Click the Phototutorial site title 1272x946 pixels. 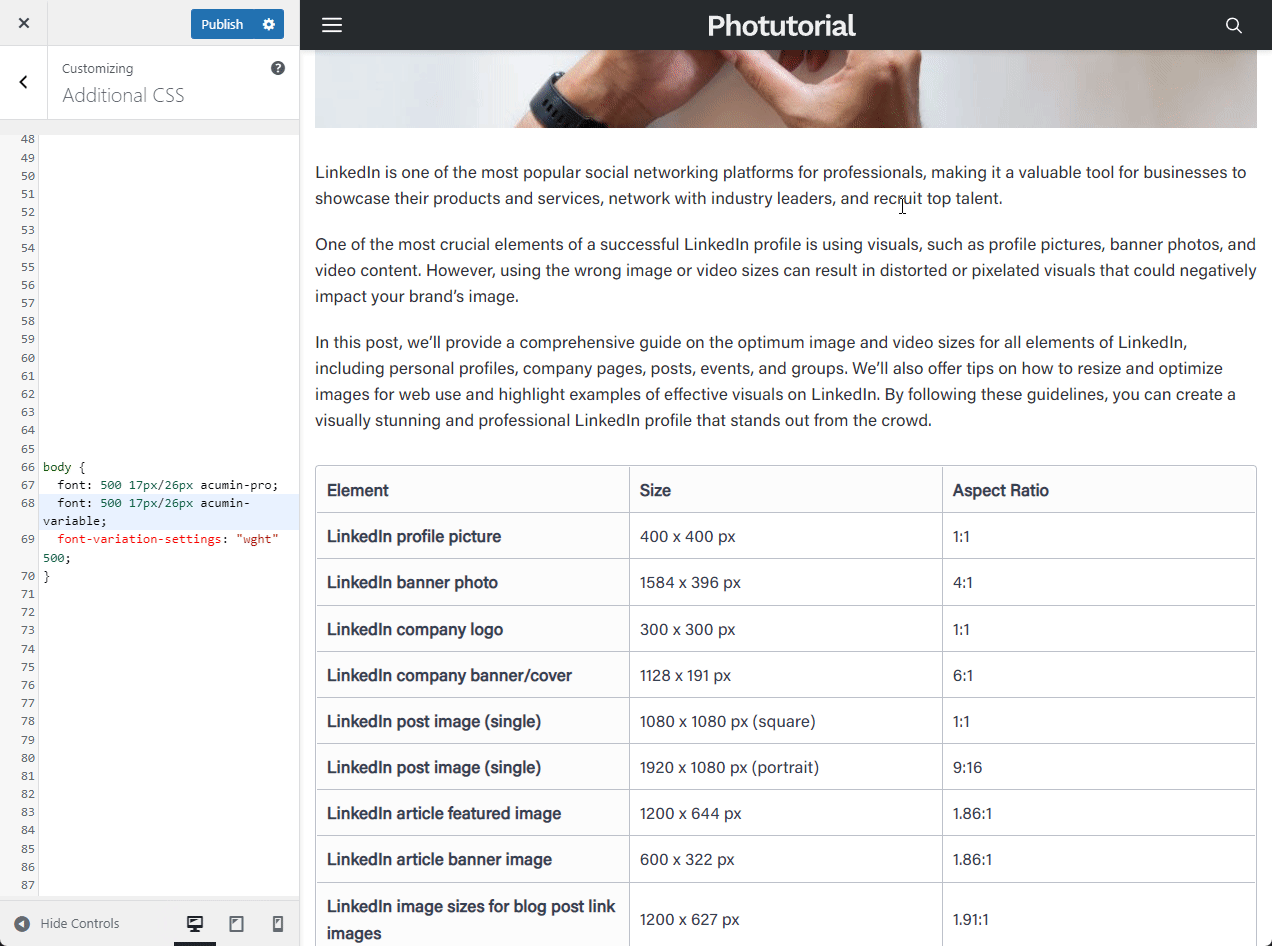tap(781, 25)
